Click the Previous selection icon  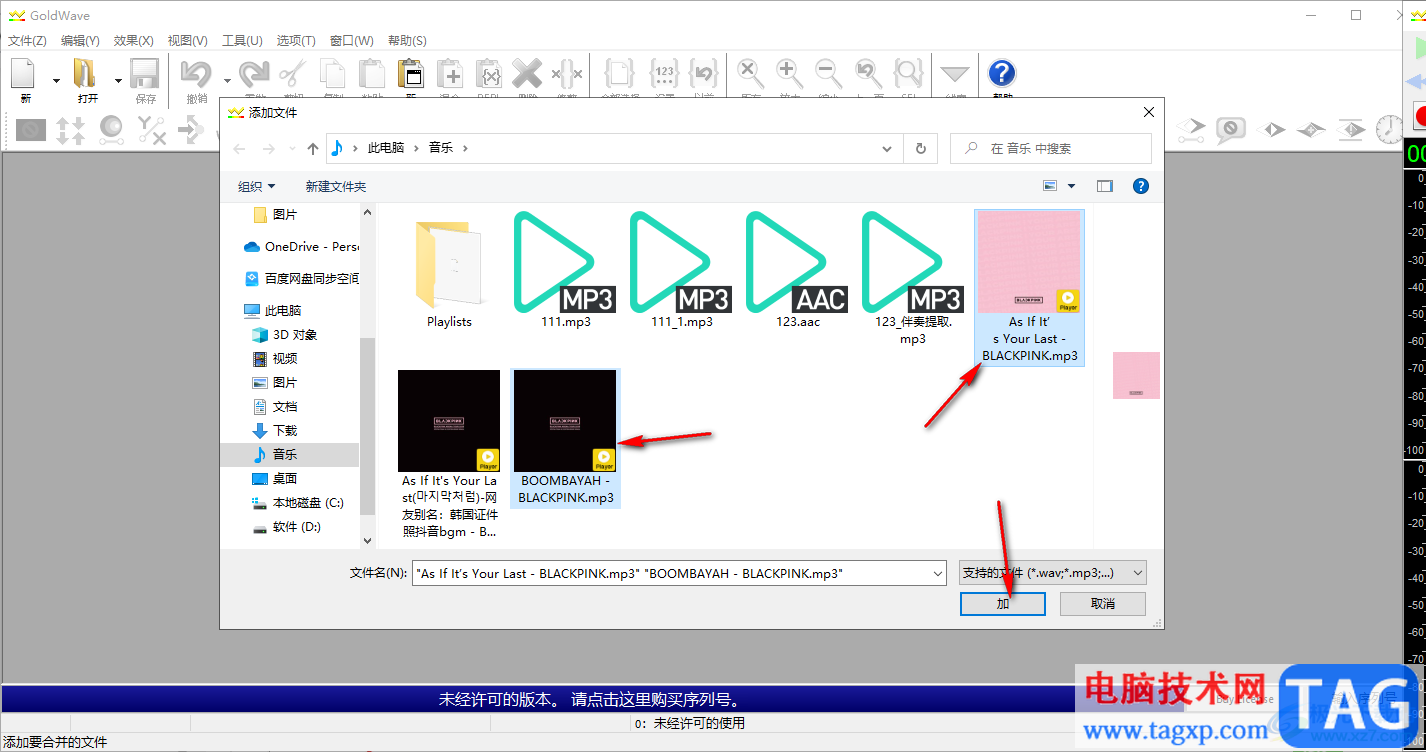click(x=704, y=75)
